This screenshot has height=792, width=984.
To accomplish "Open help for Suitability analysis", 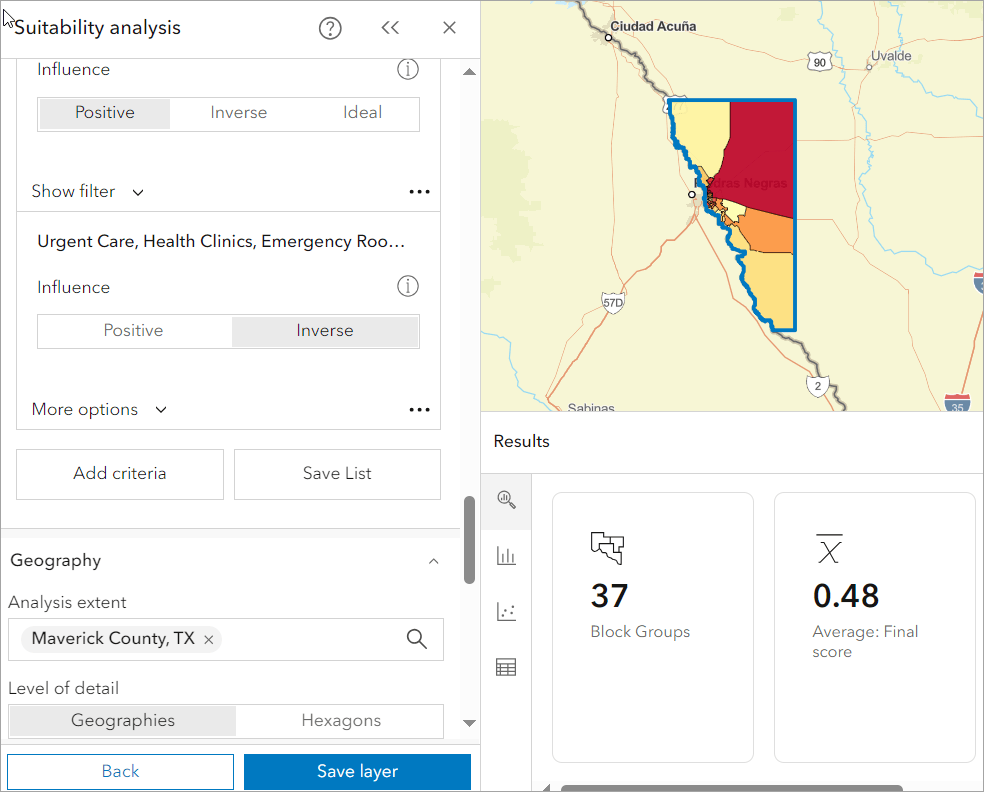I will [x=330, y=28].
